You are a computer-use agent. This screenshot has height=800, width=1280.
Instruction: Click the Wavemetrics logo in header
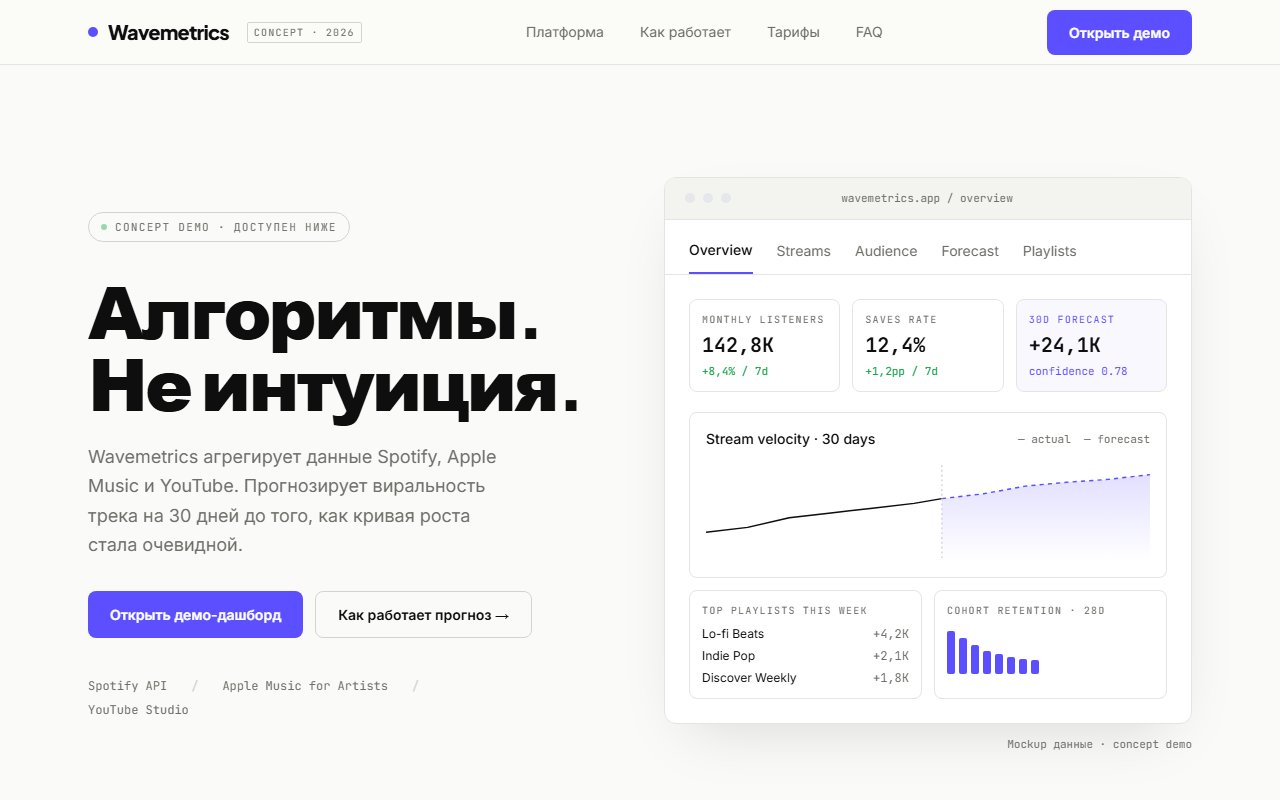(158, 32)
